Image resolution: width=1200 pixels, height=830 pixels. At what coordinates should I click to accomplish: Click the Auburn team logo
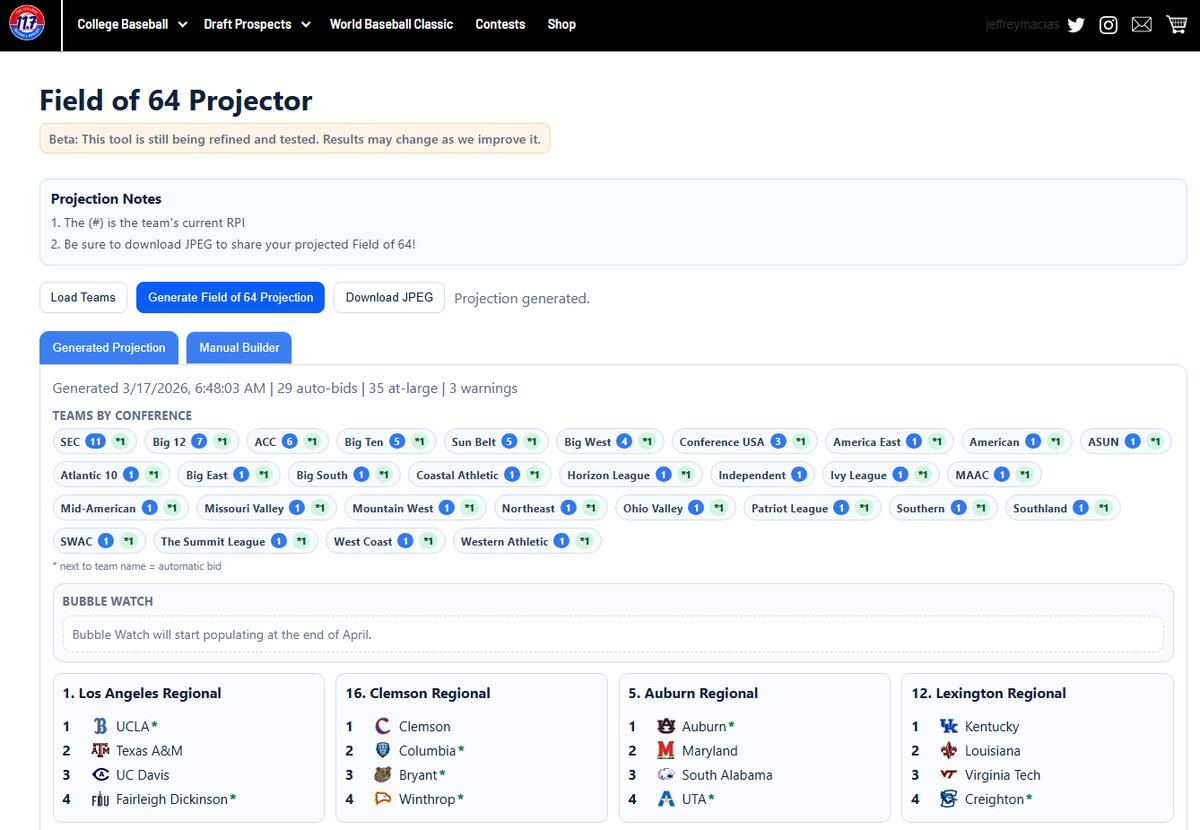(666, 727)
